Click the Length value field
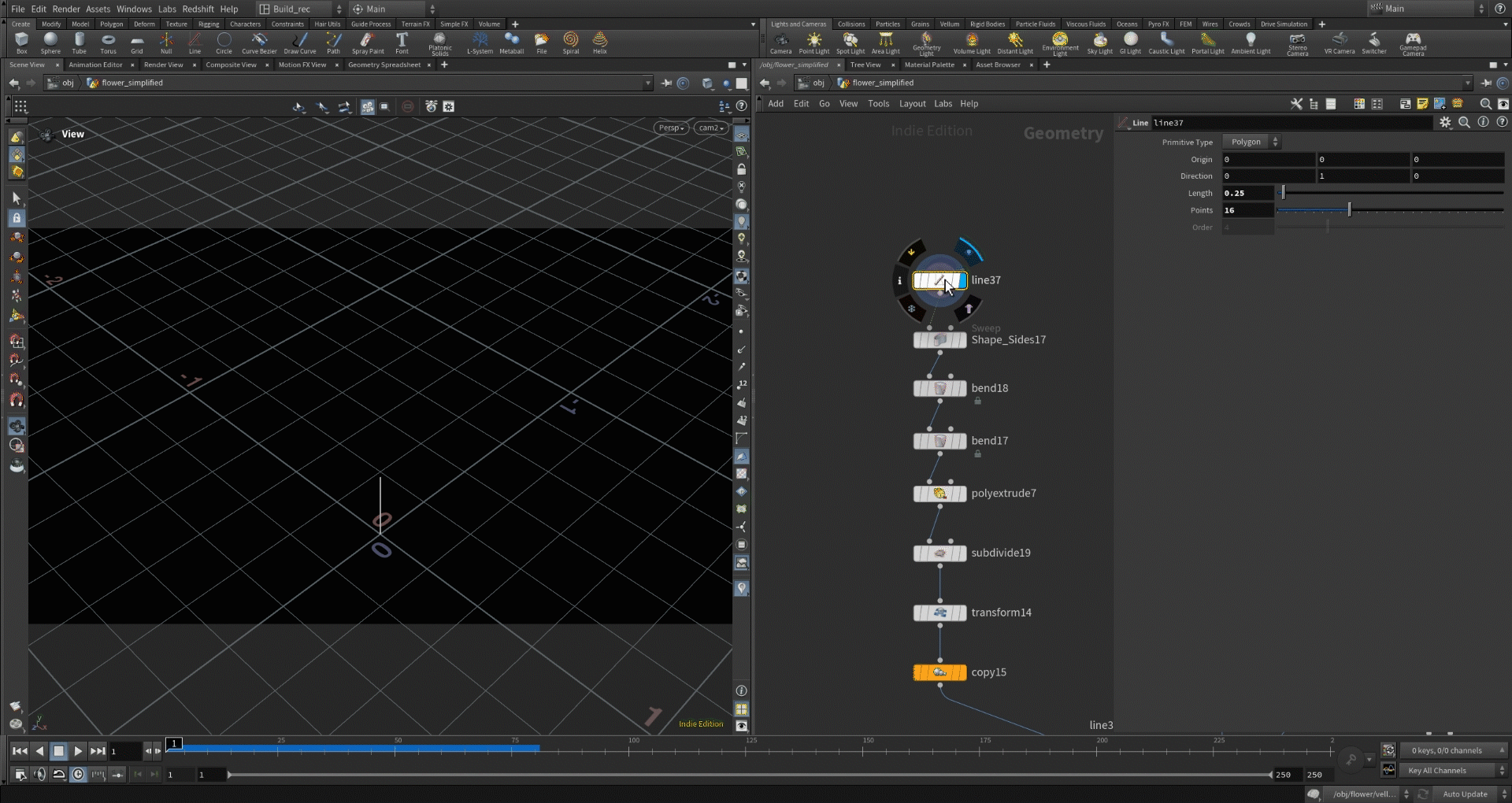The height and width of the screenshot is (803, 1512). 1247,193
